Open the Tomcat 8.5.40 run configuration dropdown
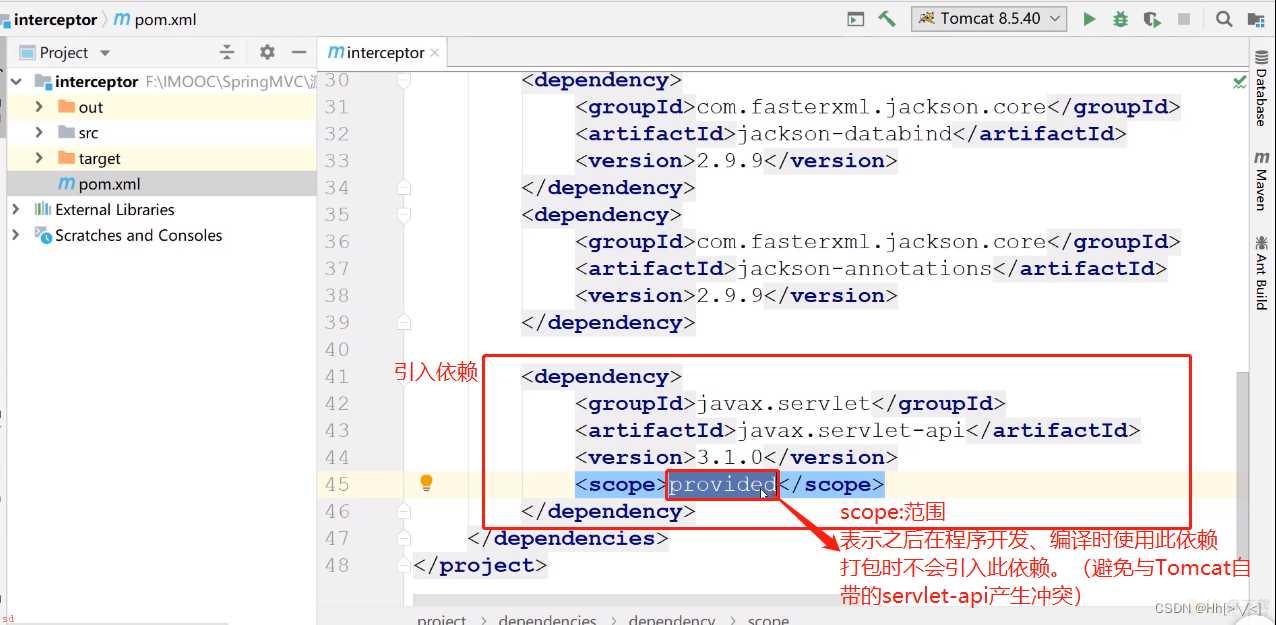Image resolution: width=1276 pixels, height=625 pixels. coord(990,19)
